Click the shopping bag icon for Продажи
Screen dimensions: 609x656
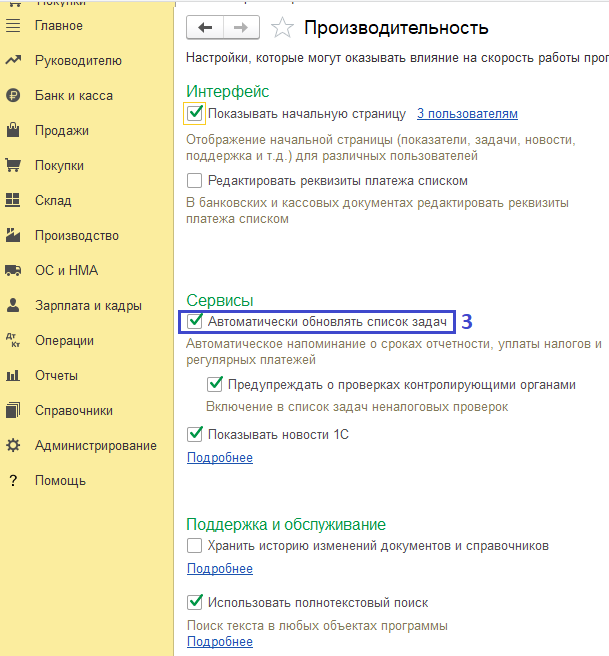(x=13, y=131)
